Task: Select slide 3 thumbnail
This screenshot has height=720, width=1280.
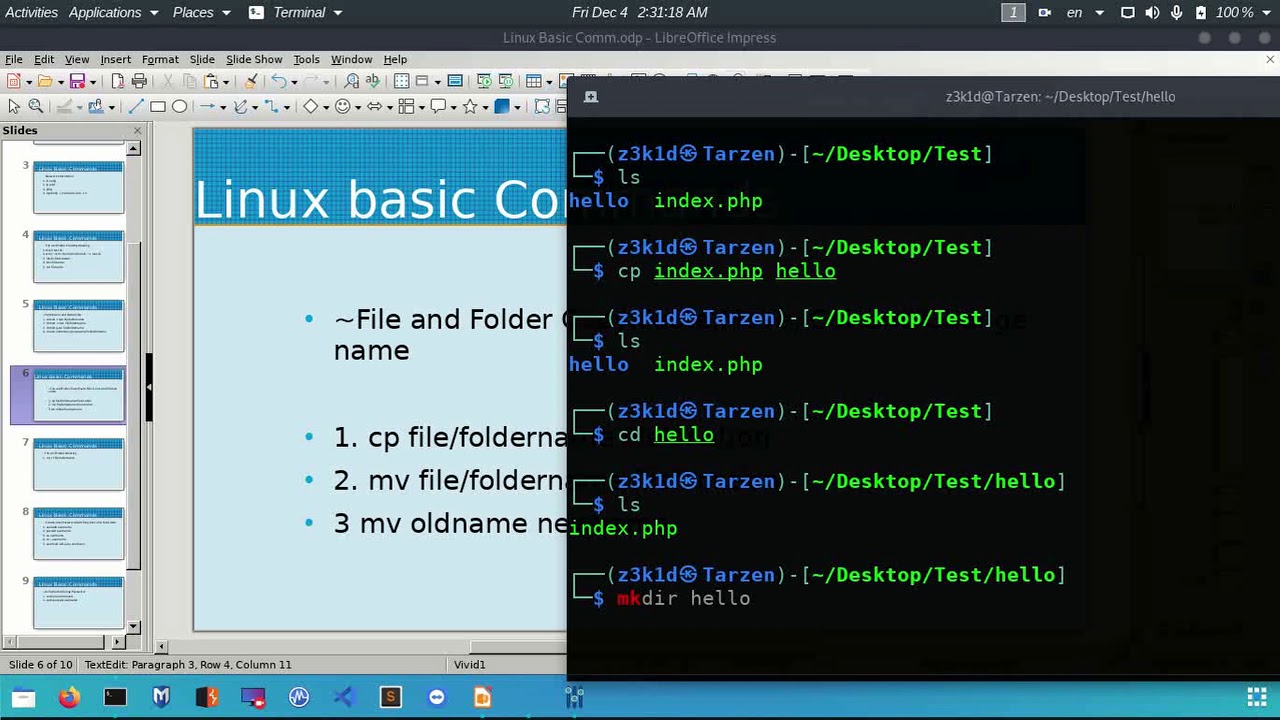Action: [x=78, y=187]
